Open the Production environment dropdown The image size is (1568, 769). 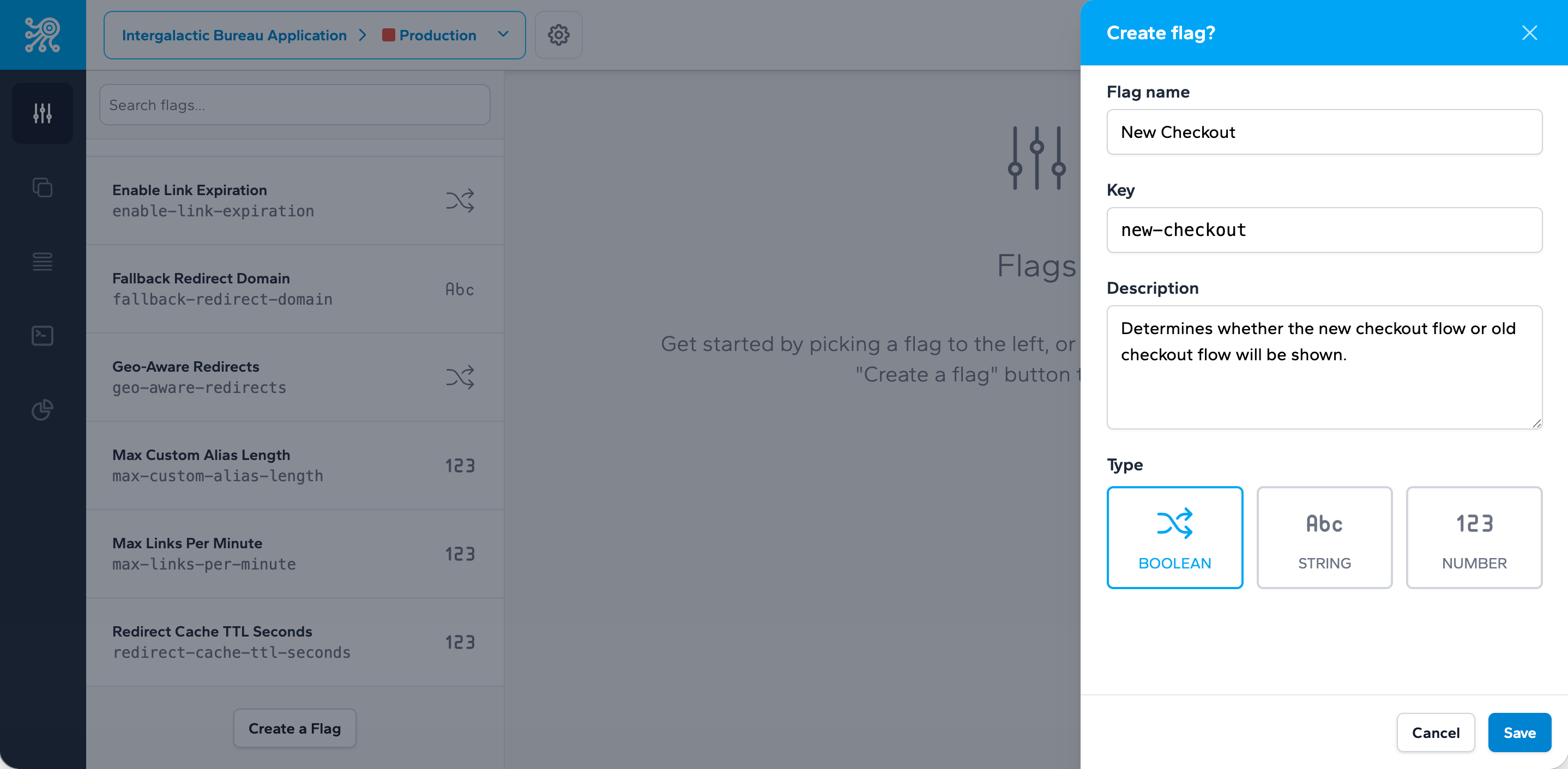coord(503,35)
